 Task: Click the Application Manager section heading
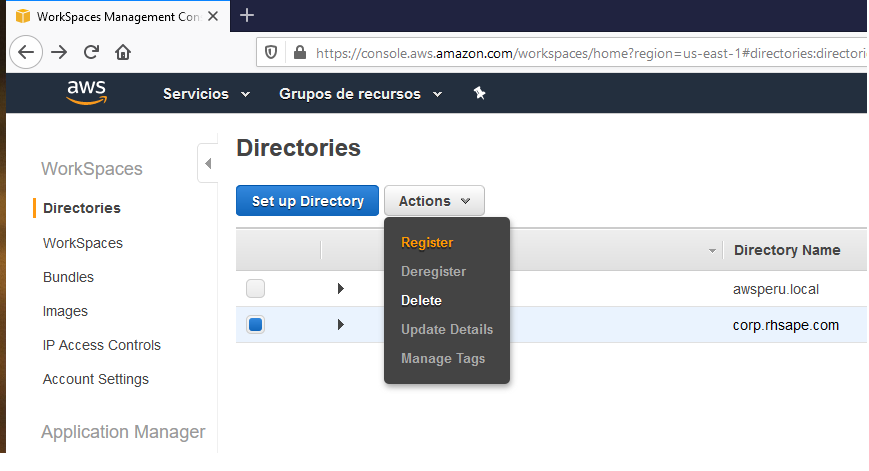click(x=123, y=432)
